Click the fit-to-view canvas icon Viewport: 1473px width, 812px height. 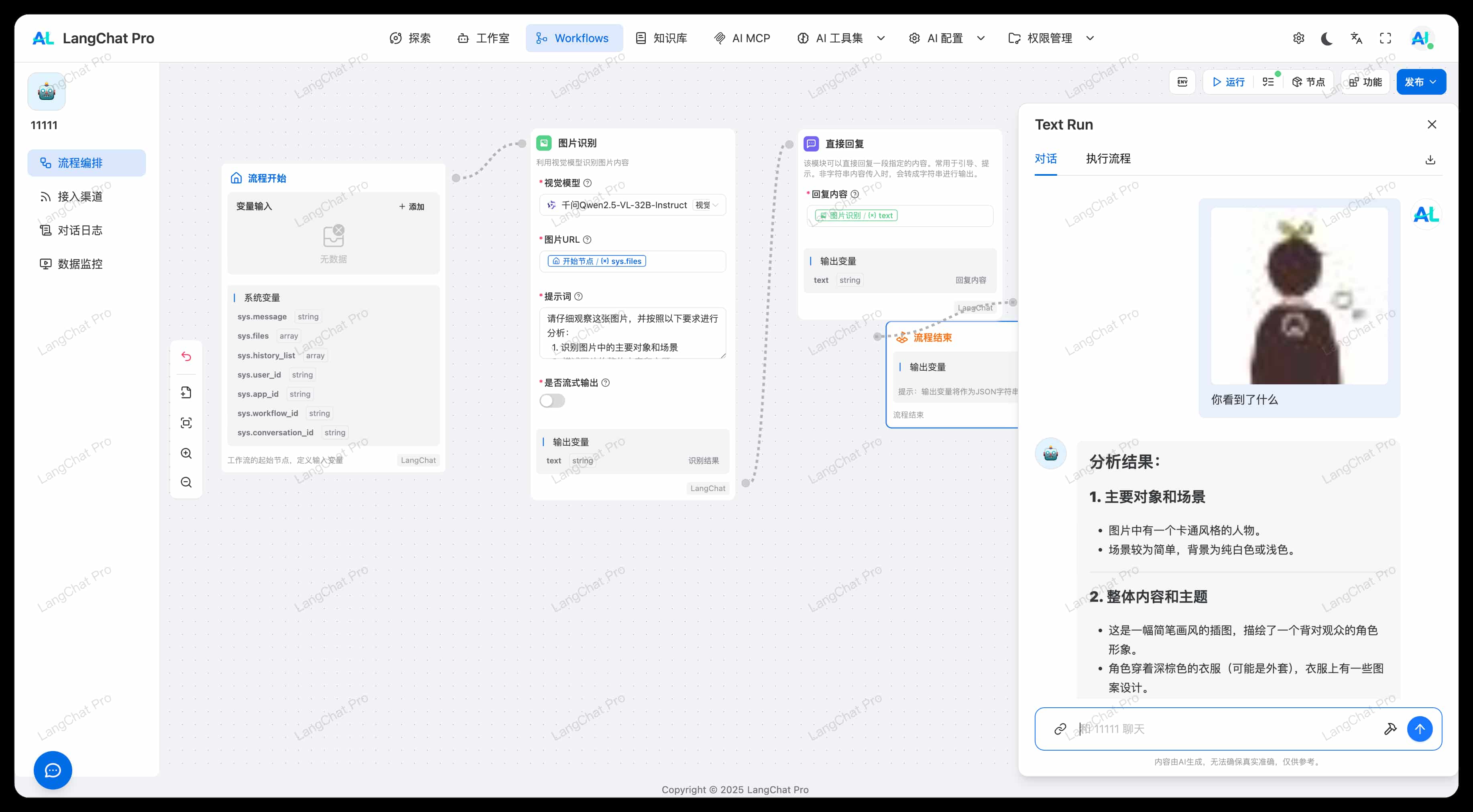[x=186, y=423]
